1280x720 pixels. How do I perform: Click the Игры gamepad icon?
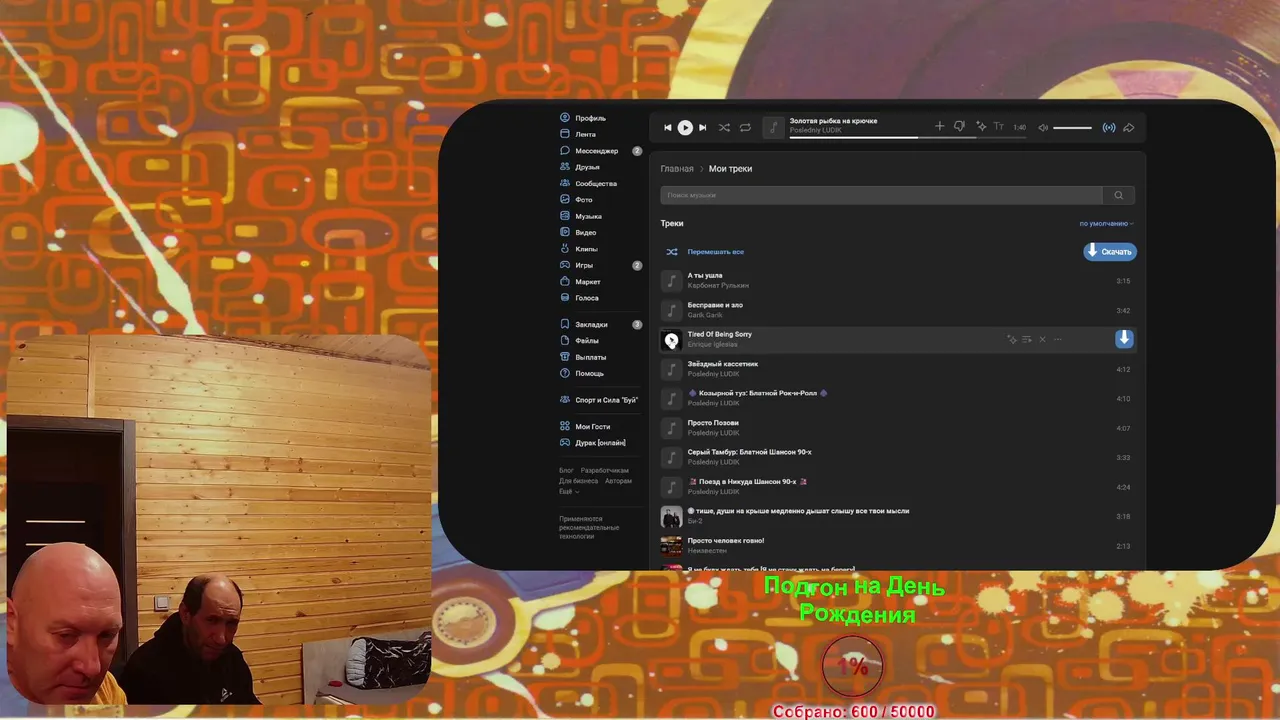565,265
